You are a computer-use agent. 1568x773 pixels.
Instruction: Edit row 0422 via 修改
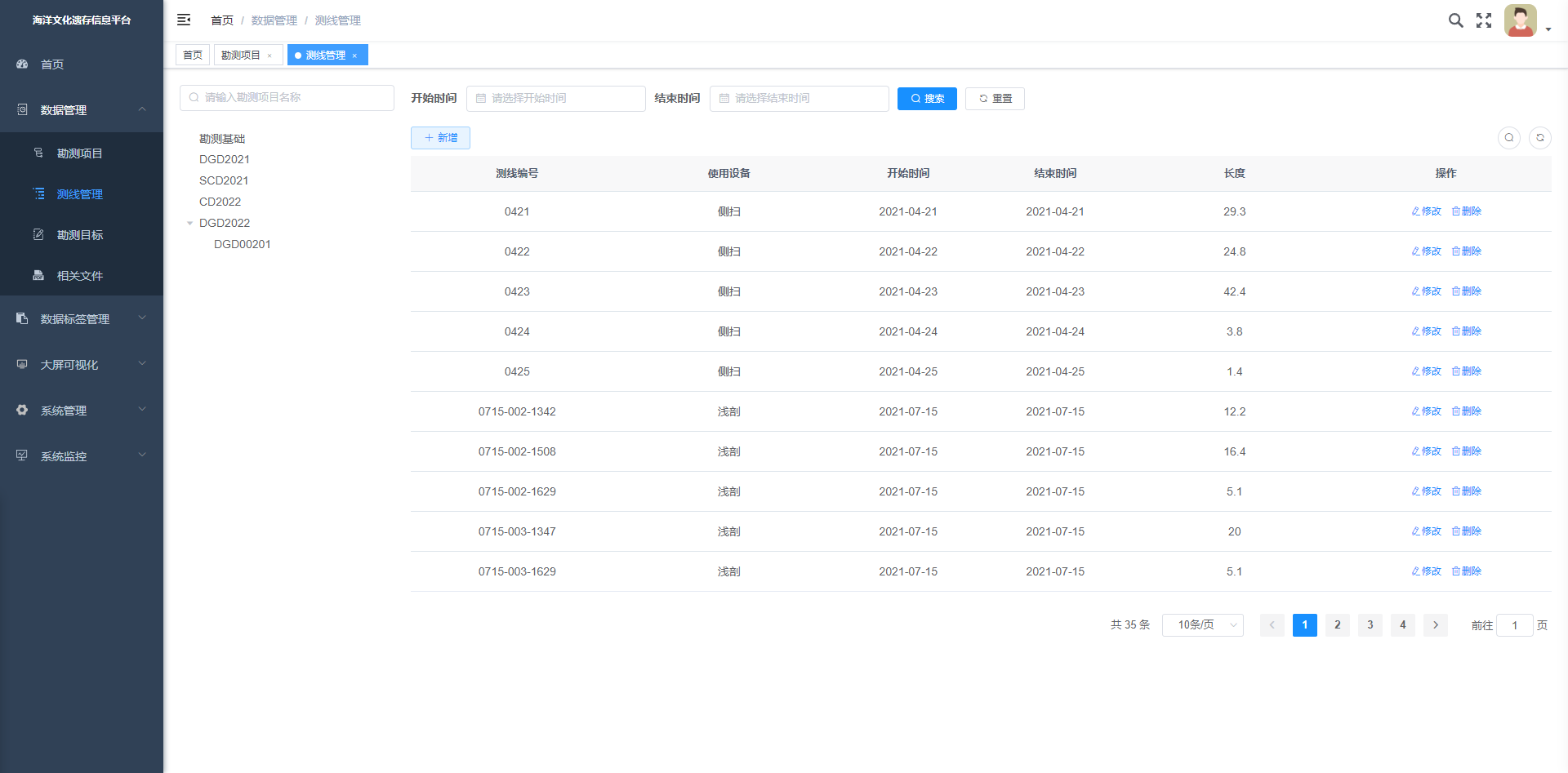click(x=1427, y=251)
